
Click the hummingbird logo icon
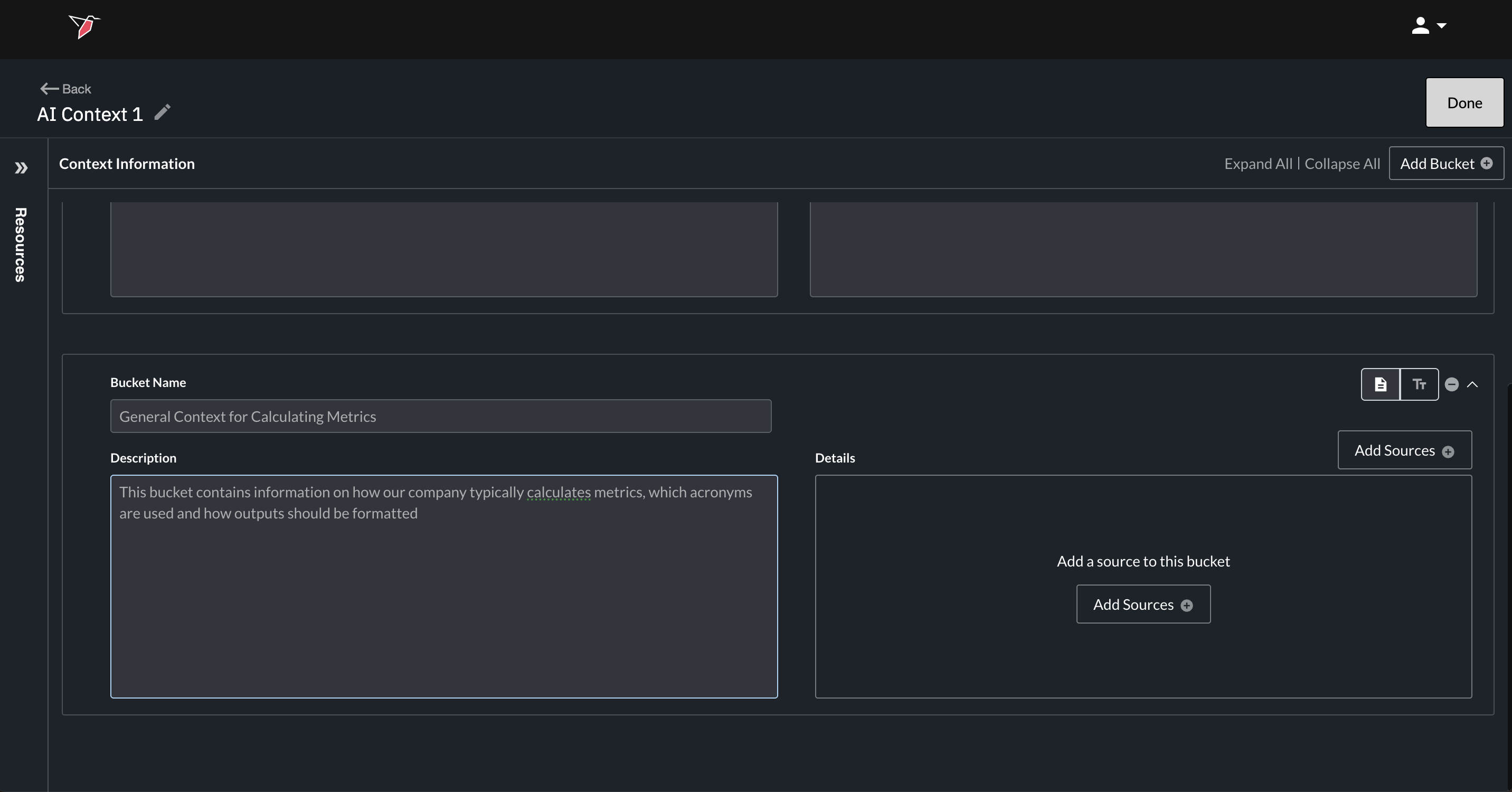84,26
